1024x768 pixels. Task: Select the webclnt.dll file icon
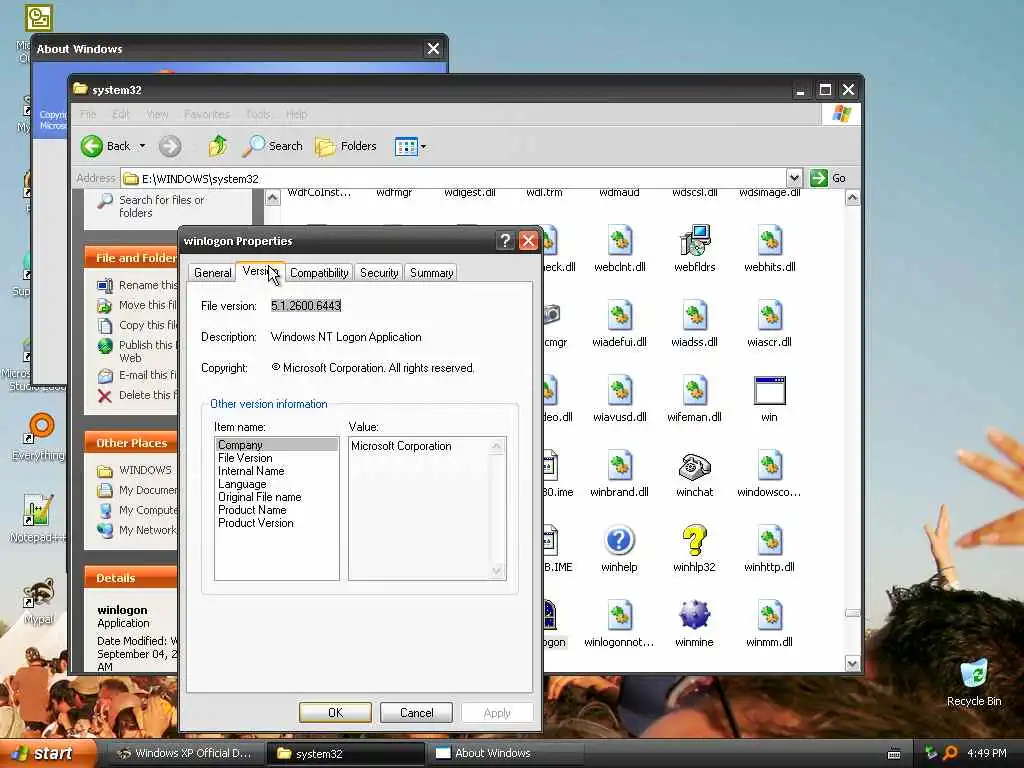tap(620, 240)
